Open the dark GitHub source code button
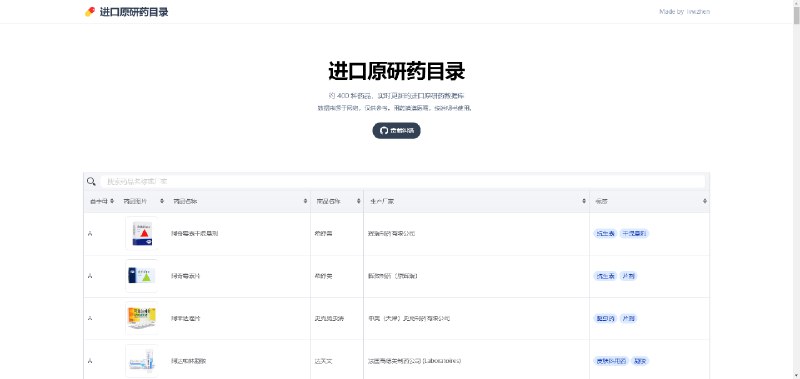 click(x=396, y=131)
